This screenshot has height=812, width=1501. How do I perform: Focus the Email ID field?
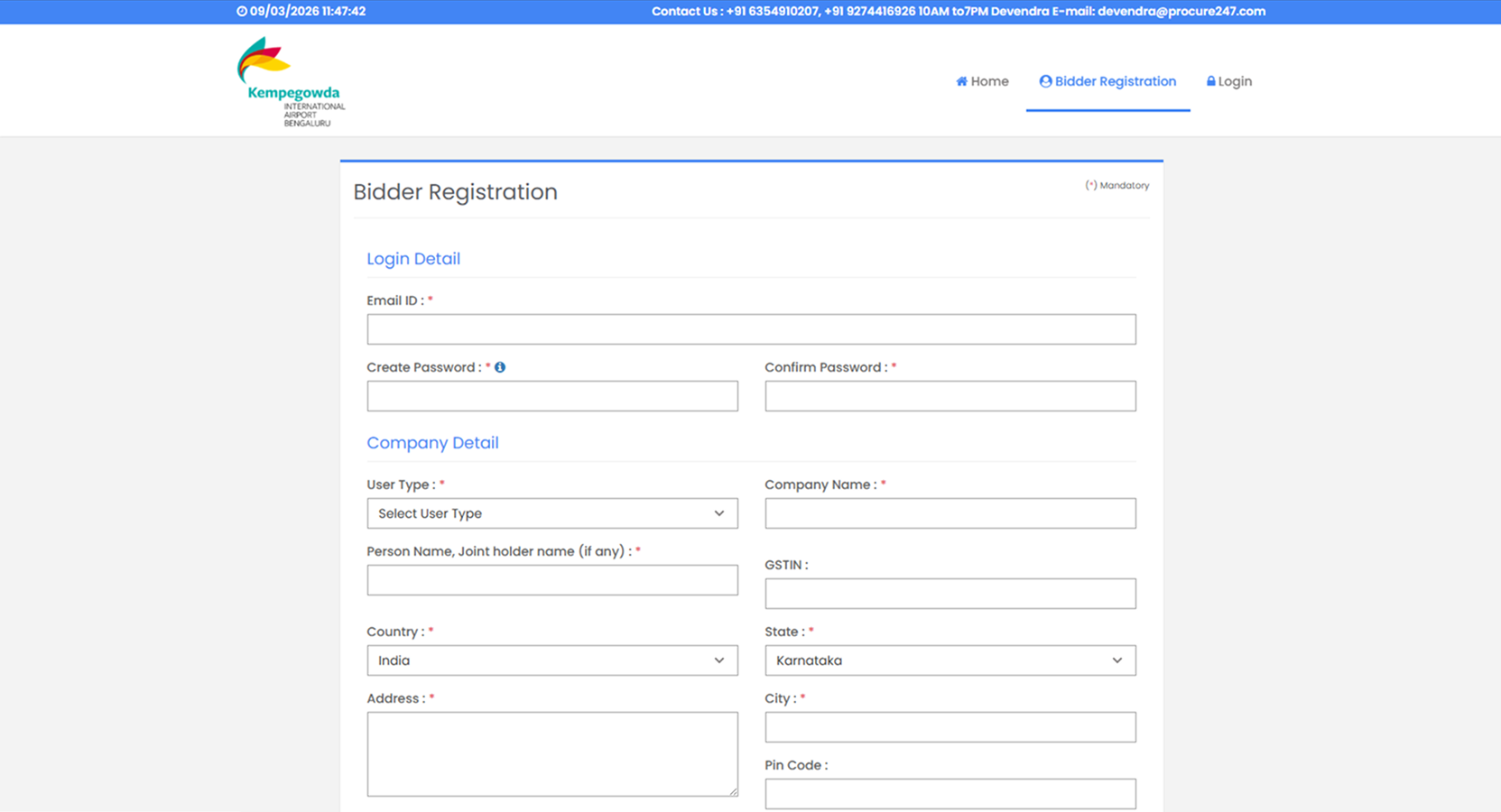point(751,329)
